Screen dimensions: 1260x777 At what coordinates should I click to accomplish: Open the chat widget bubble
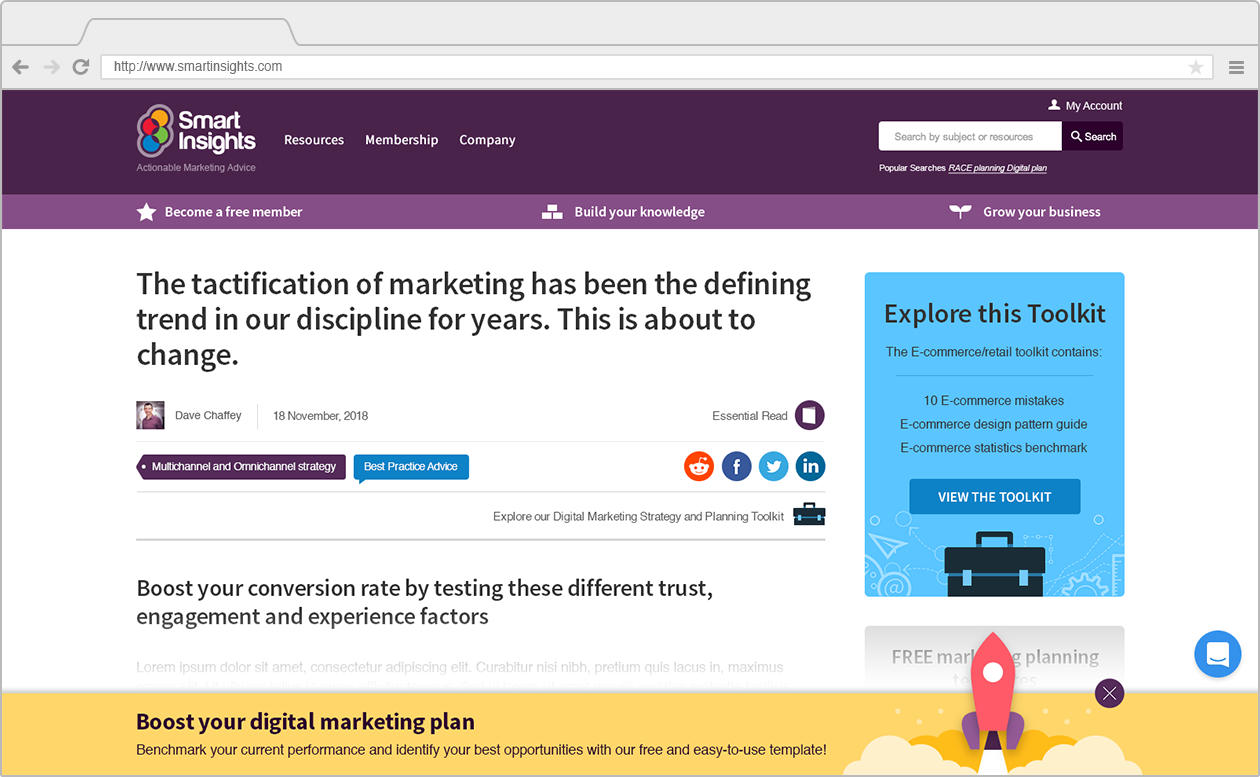point(1217,655)
